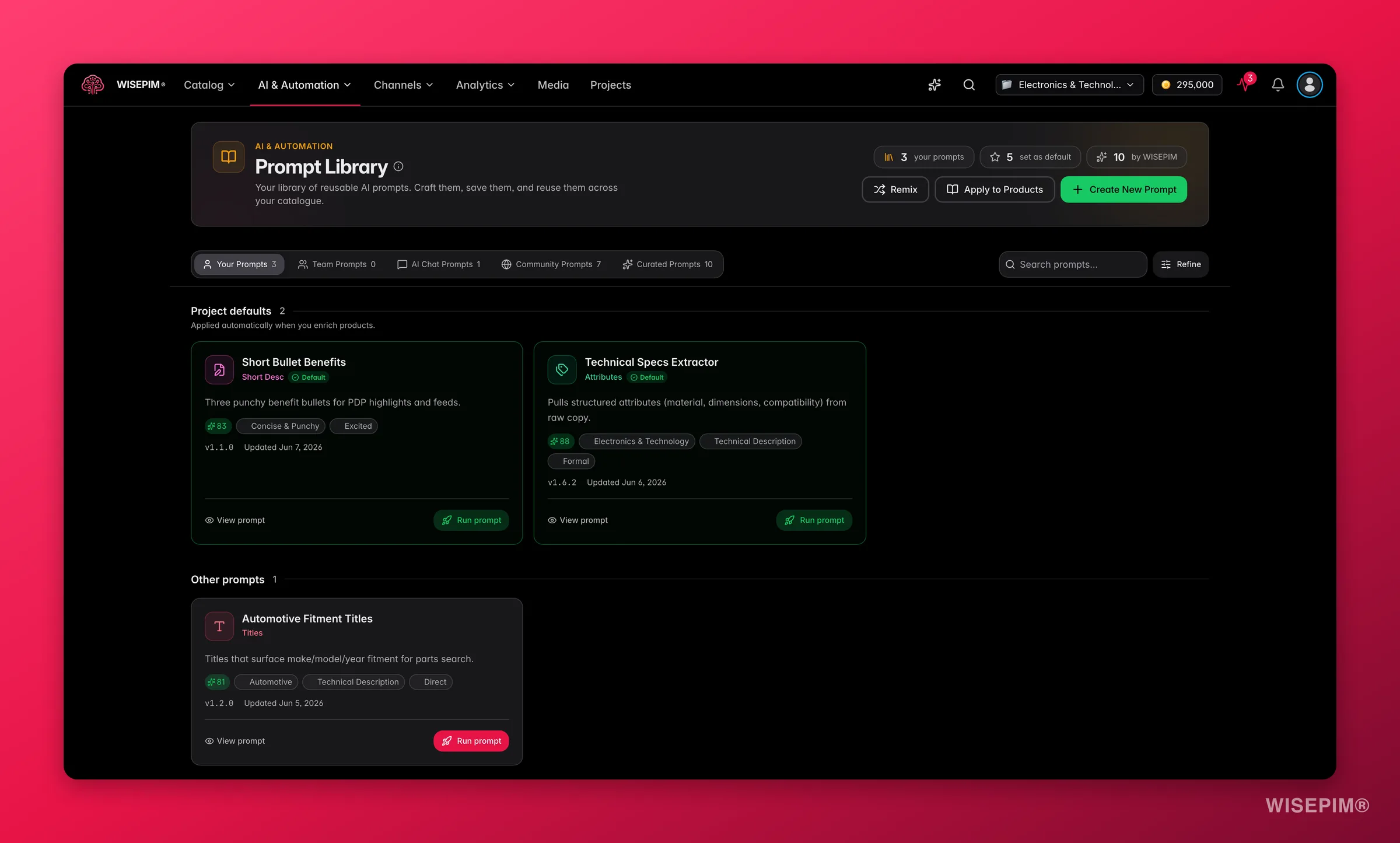Click the Default badge on Technical Specs Extractor
Screen dimensions: 1400x843
647,377
